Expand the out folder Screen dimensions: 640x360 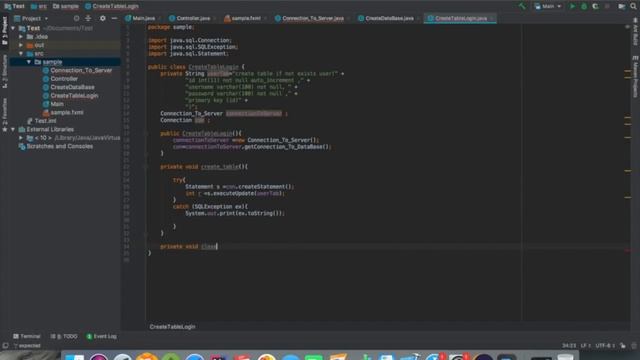21,45
